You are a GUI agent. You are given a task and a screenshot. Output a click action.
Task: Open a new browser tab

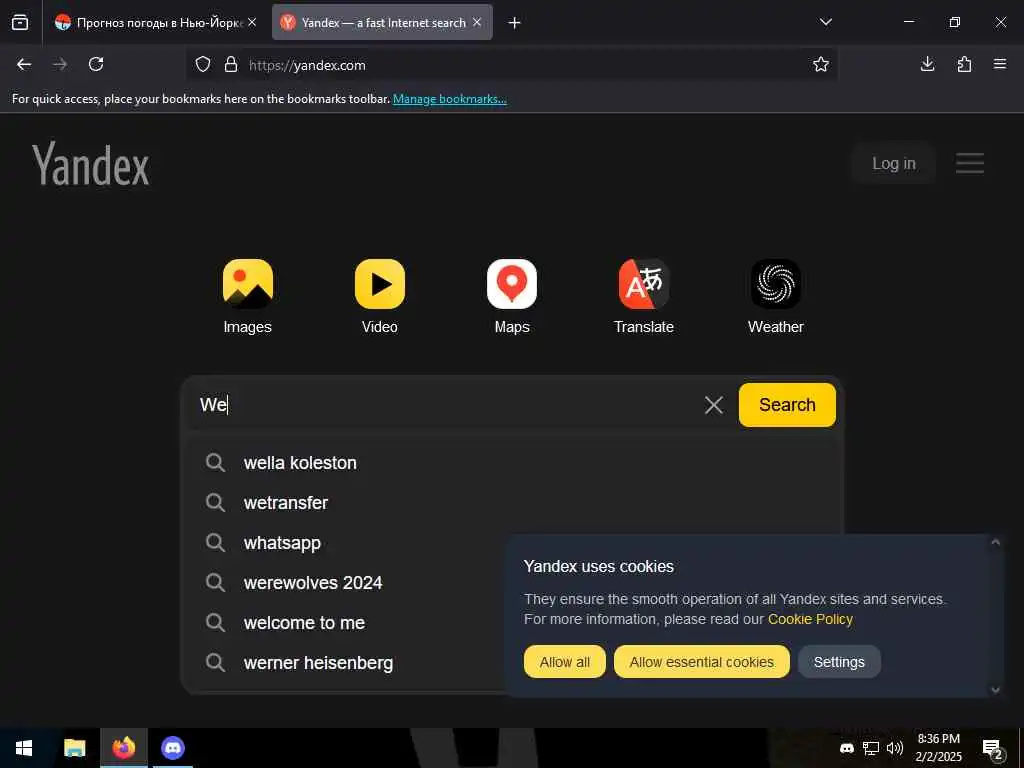pyautogui.click(x=515, y=23)
